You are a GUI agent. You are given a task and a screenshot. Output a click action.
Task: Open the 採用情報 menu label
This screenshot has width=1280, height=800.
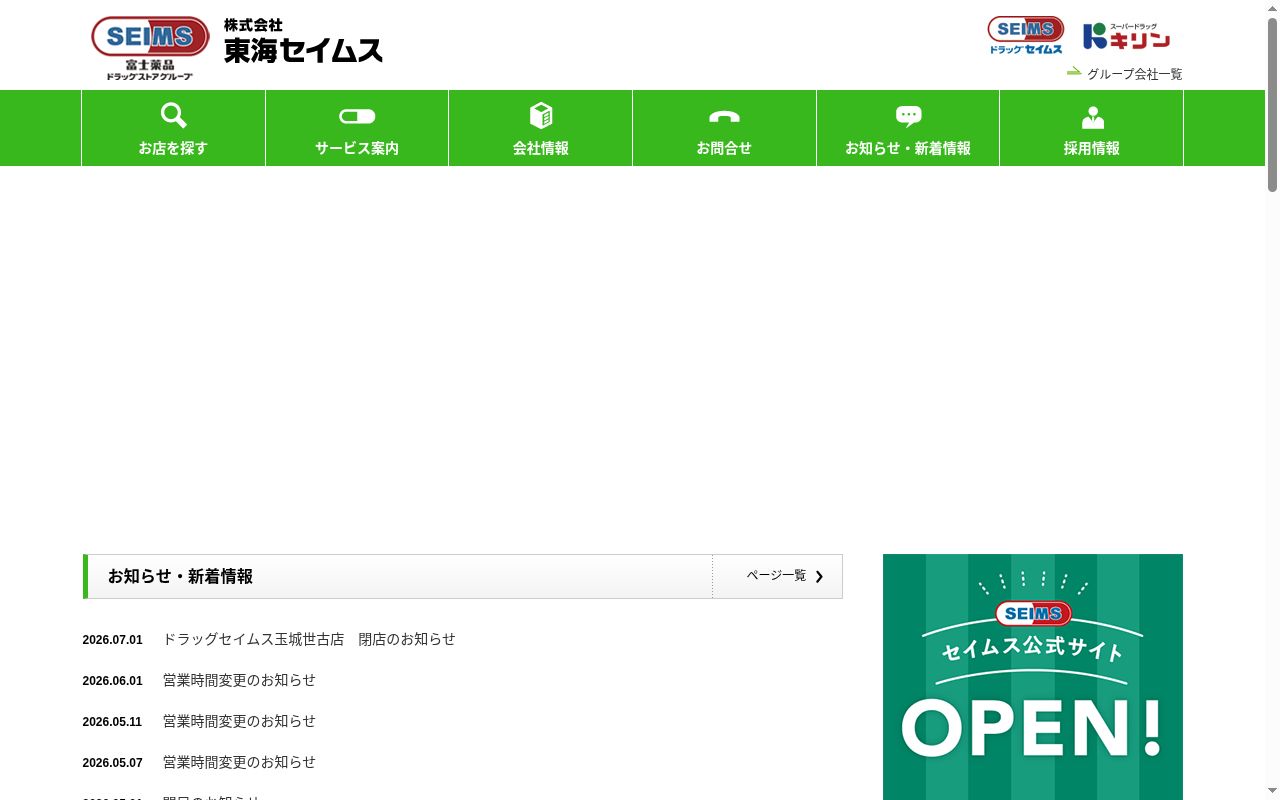[1092, 148]
